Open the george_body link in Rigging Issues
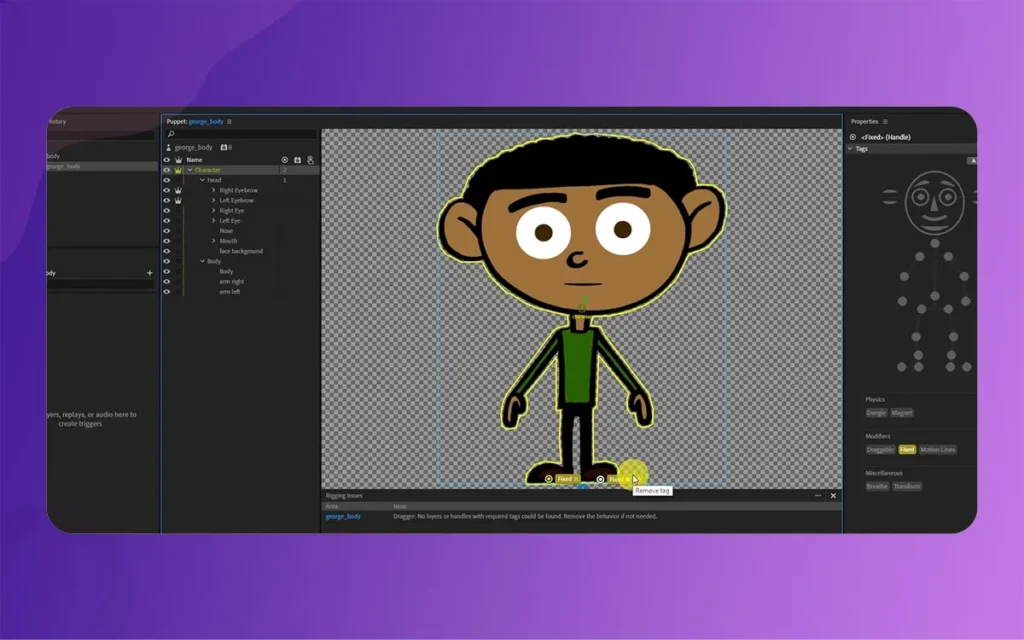1024x640 pixels. point(343,516)
